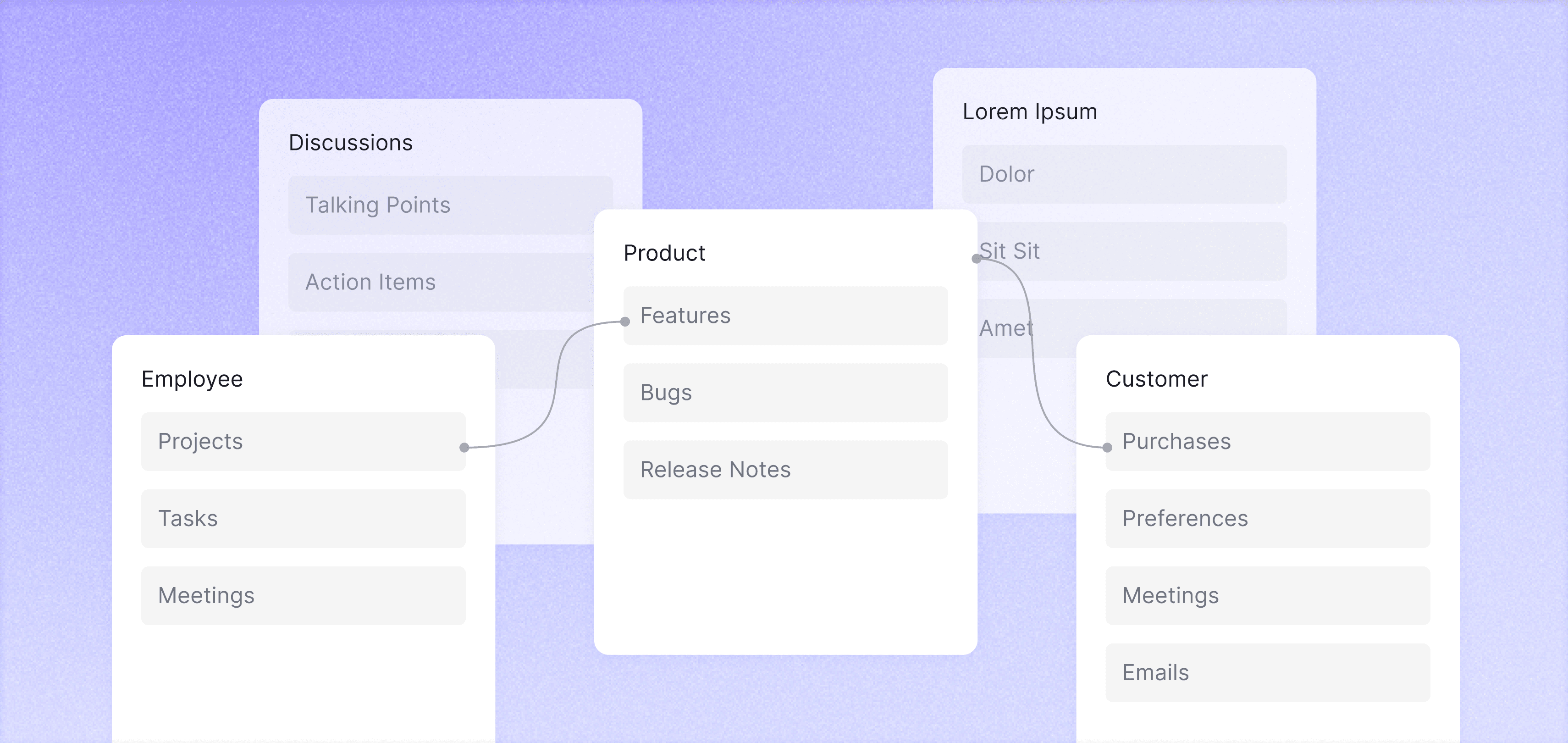This screenshot has height=743, width=1568.
Task: Click Meetings in the Employee card
Action: tap(303, 596)
